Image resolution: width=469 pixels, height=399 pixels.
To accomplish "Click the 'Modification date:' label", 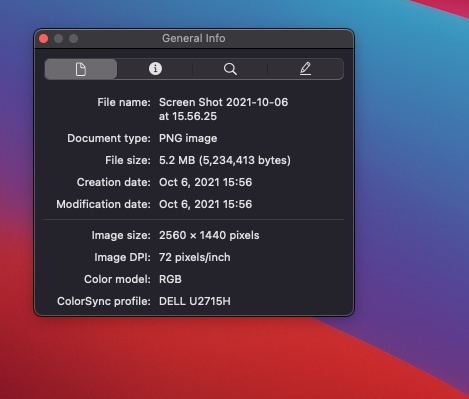I will 103,204.
